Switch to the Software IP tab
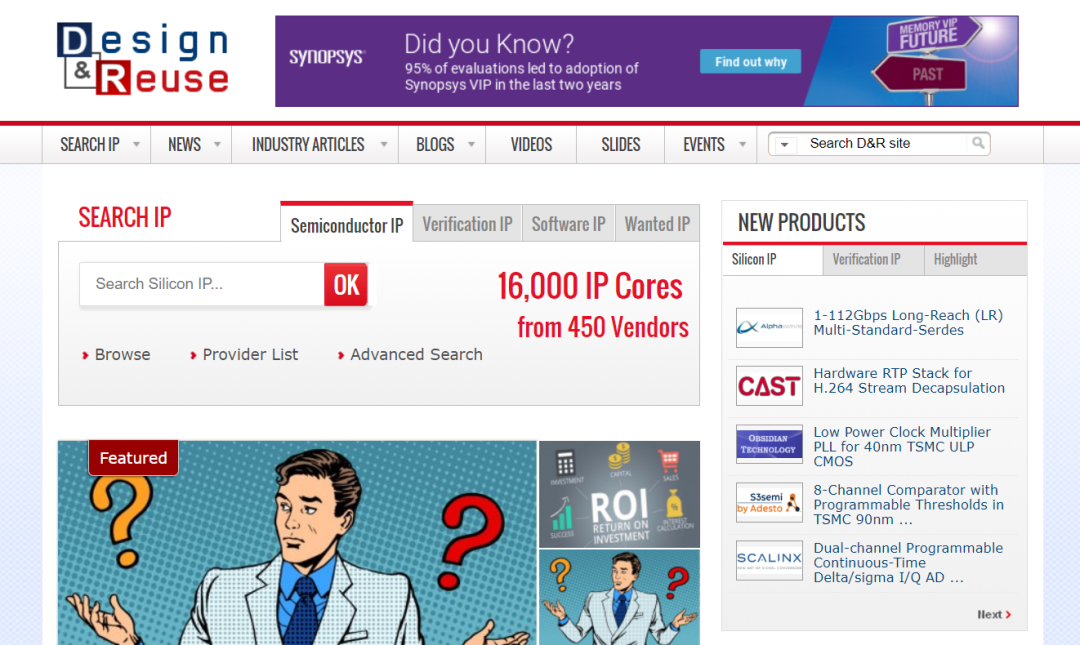This screenshot has height=645, width=1080. click(568, 223)
